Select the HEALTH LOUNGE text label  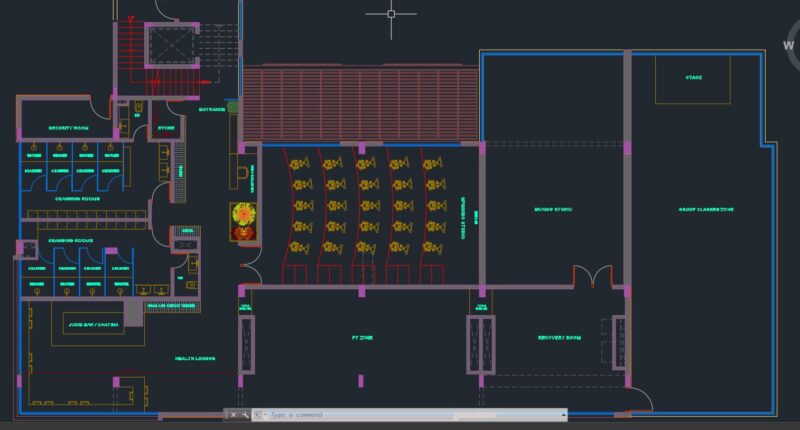click(195, 359)
